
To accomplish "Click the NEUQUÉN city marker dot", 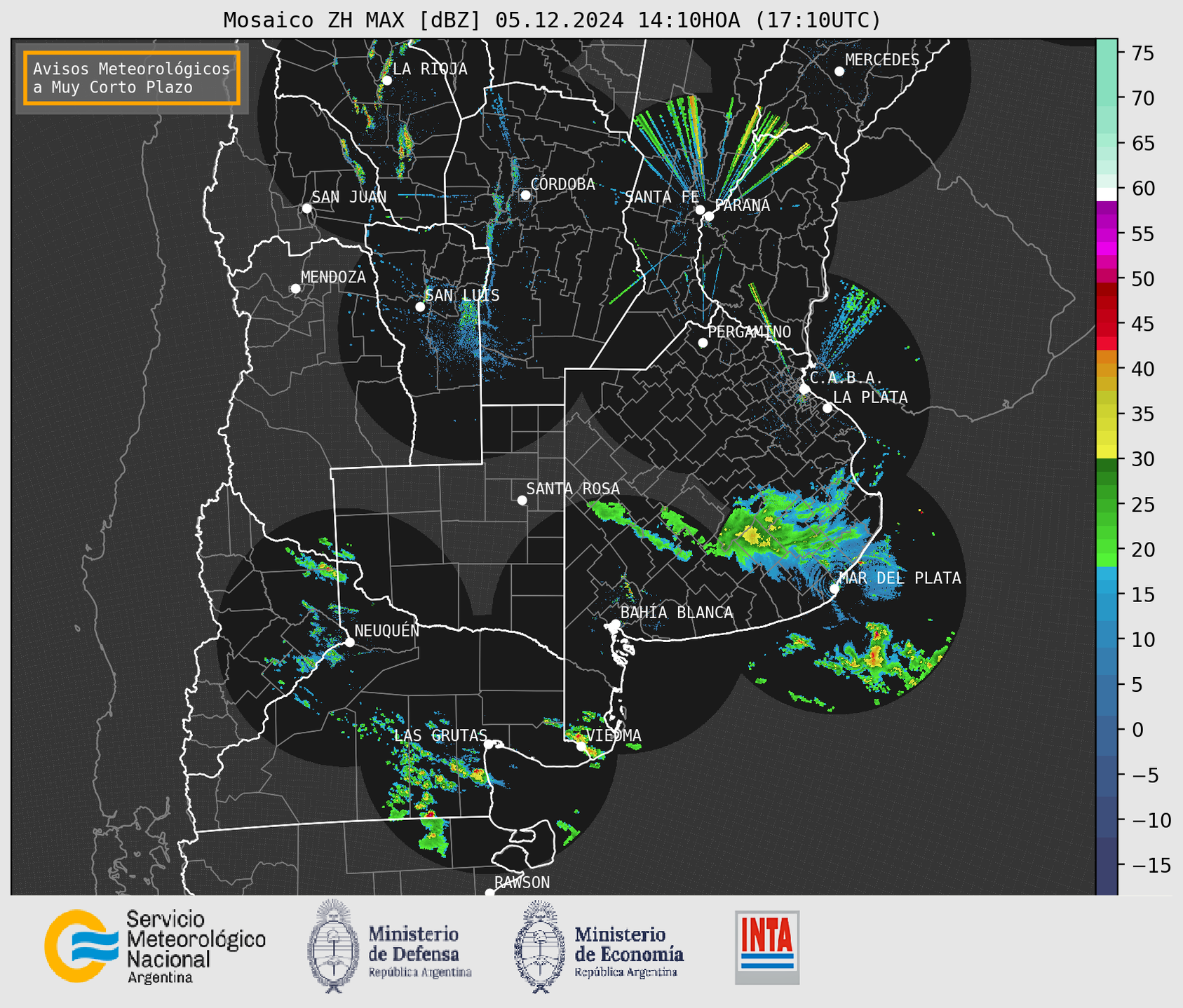I will (349, 642).
